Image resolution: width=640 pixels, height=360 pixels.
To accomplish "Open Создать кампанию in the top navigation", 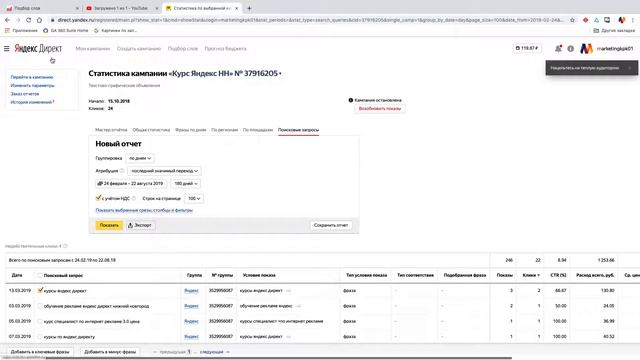I will (139, 49).
